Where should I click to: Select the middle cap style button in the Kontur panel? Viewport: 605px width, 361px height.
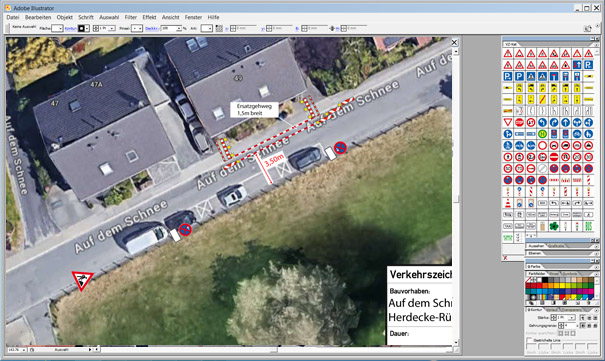589,318
